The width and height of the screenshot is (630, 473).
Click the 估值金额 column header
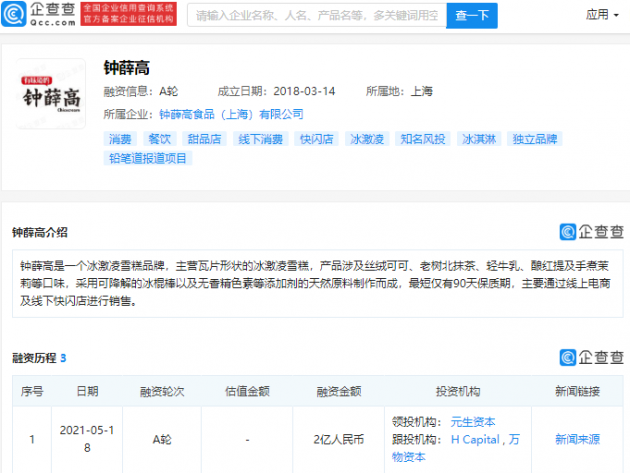pyautogui.click(x=247, y=391)
